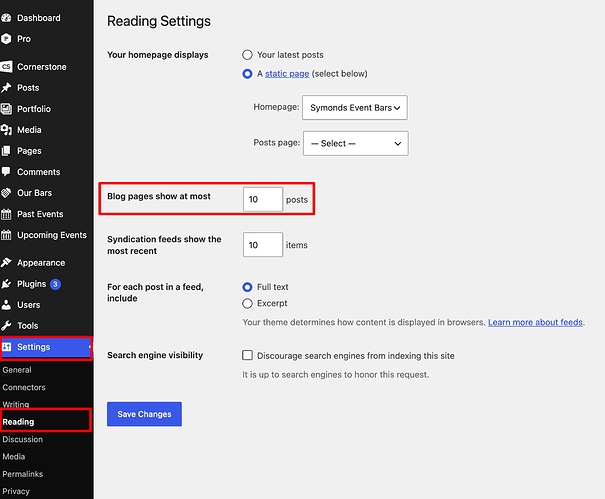The image size is (605, 499).
Task: Click the Past Events calendar icon
Action: [x=6, y=214]
